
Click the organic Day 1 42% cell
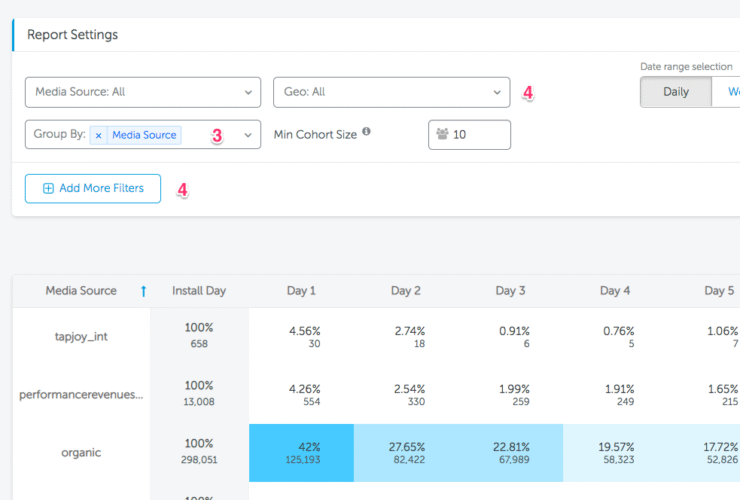301,452
